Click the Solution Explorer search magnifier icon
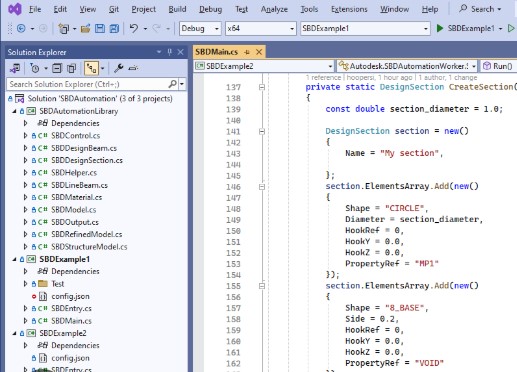 [172, 84]
